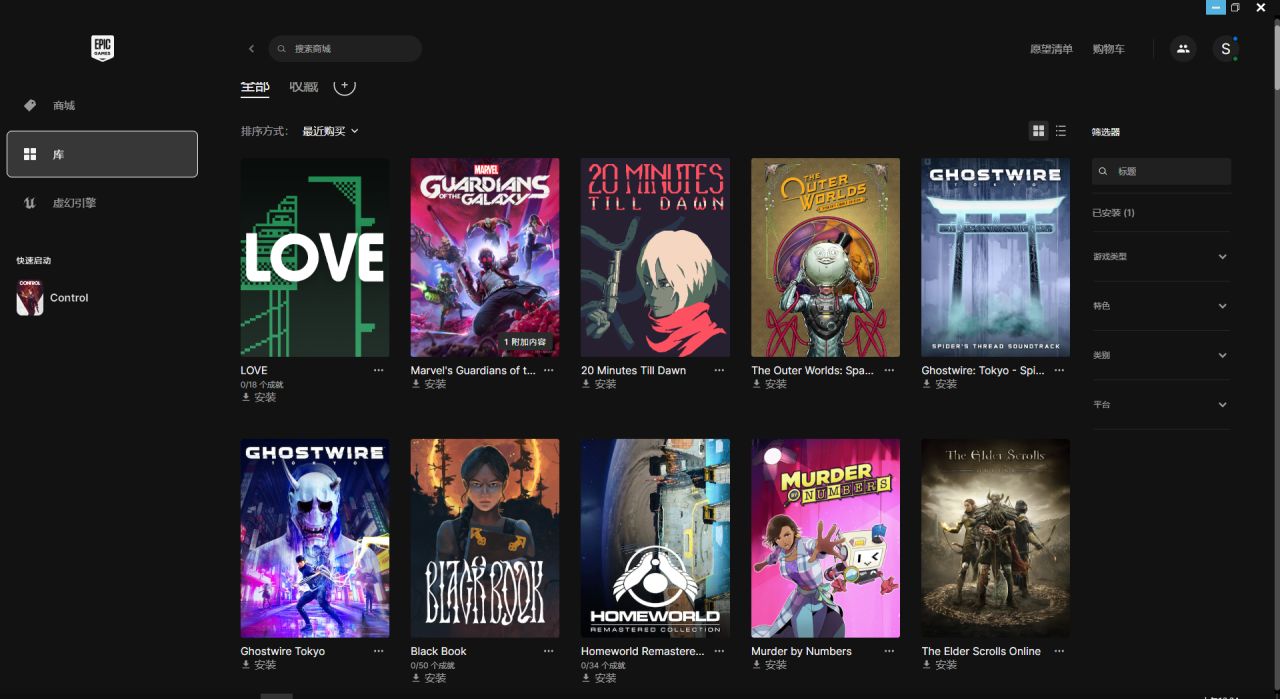This screenshot has width=1280, height=699.
Task: Click the LOVE 0/18 个成就 achievements text
Action: (262, 384)
